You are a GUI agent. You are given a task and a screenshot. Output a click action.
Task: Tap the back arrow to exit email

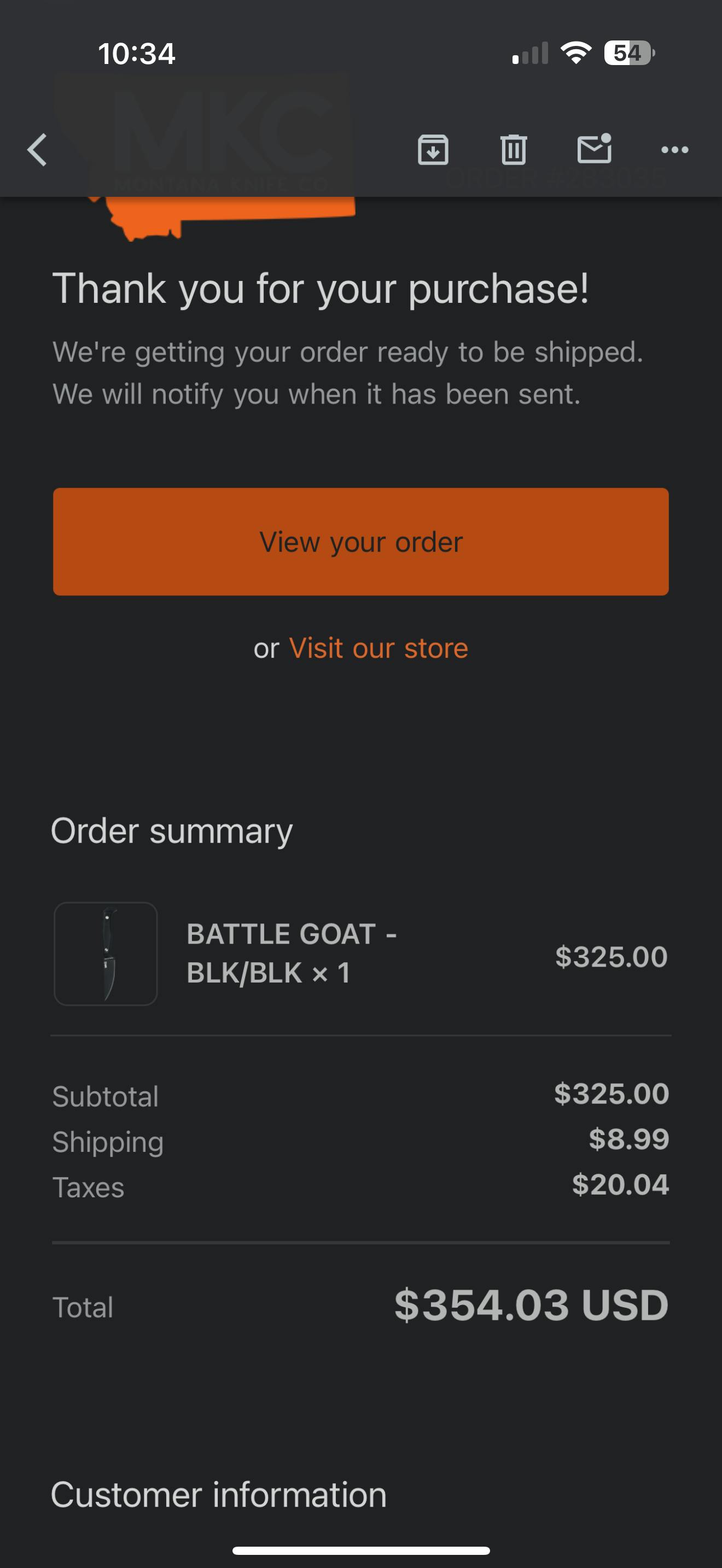pos(38,150)
